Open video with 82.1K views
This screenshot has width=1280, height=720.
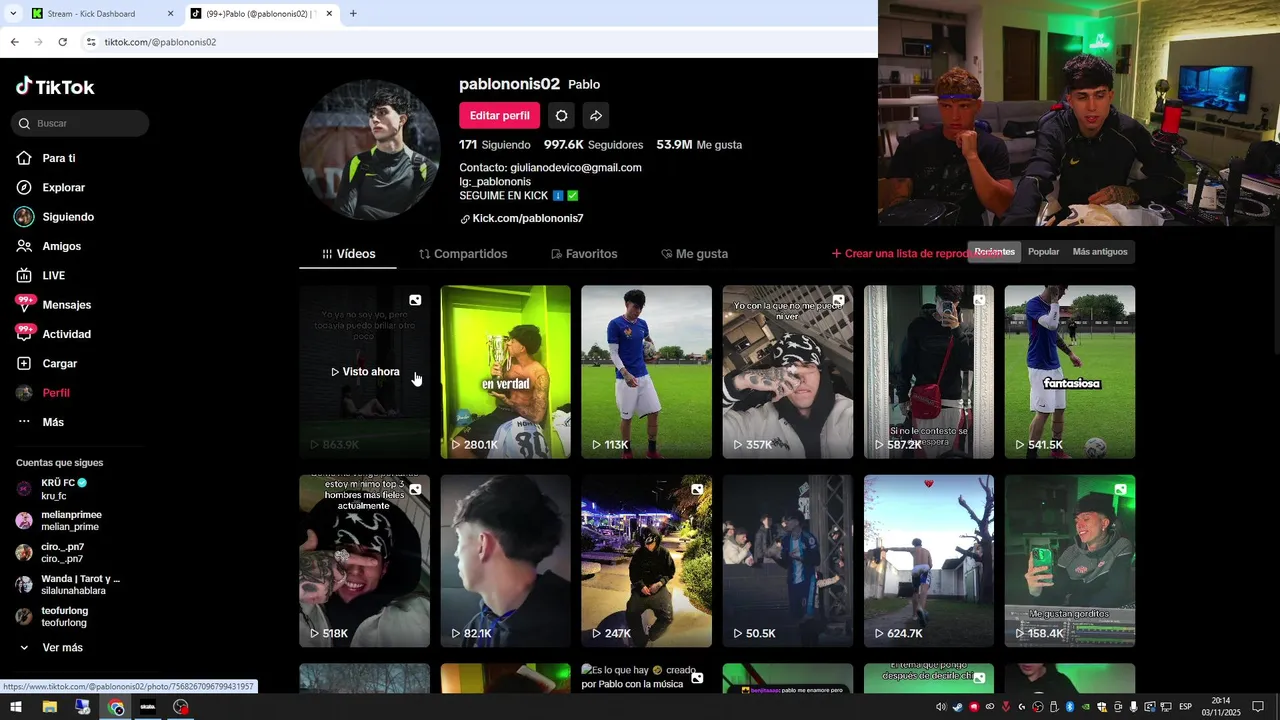[x=505, y=561]
